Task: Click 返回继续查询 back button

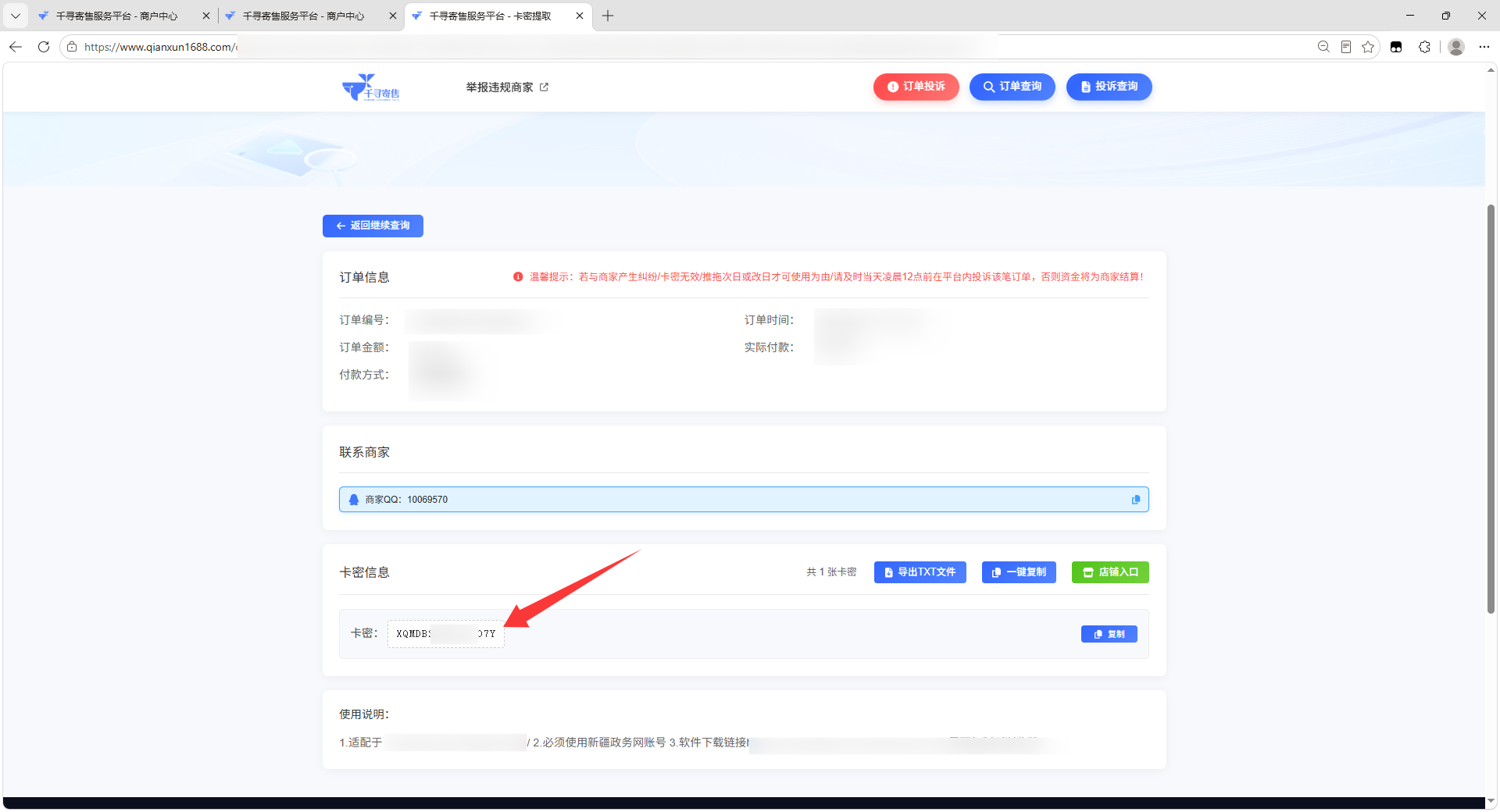Action: [x=373, y=226]
